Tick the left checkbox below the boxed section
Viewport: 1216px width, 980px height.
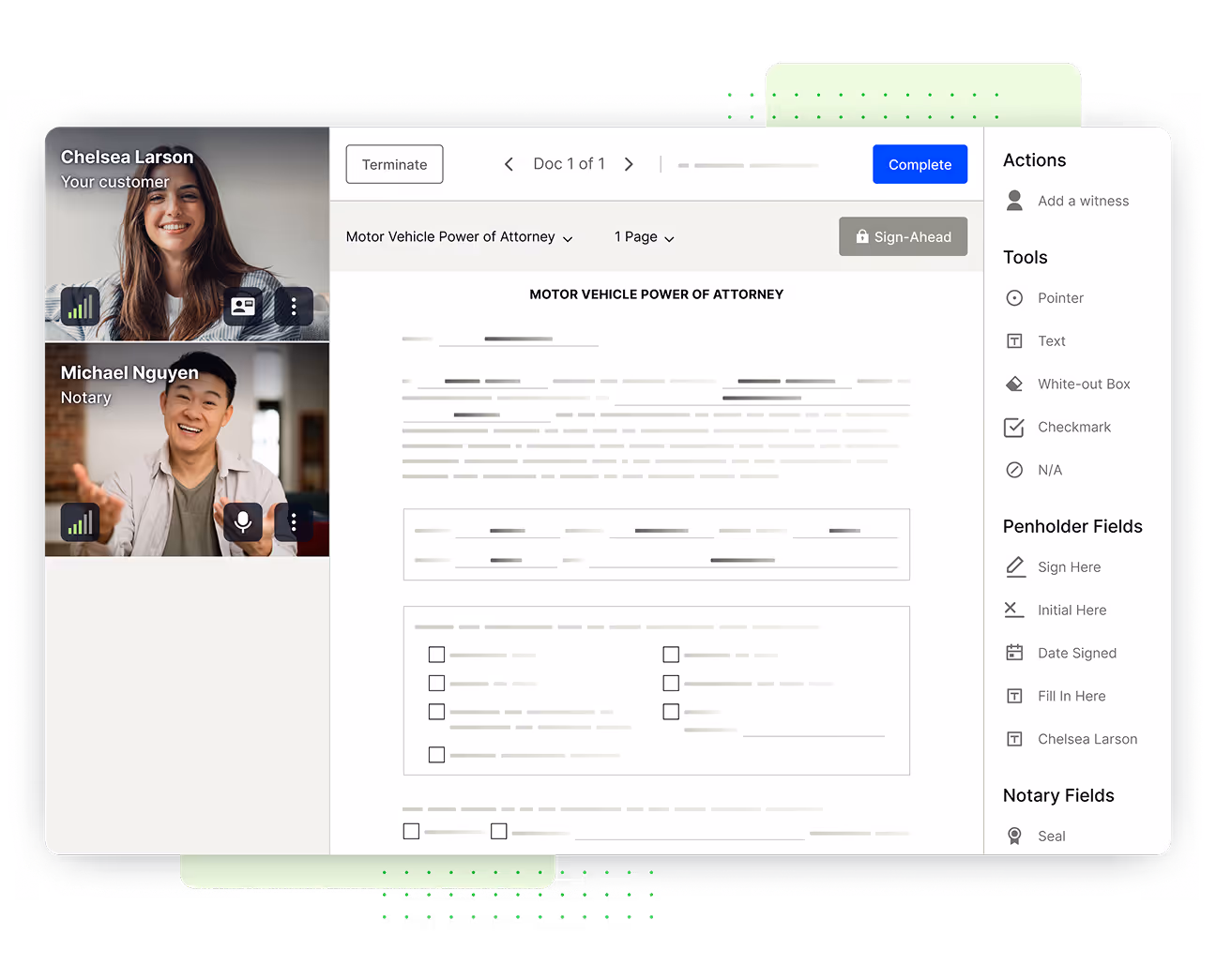411,832
